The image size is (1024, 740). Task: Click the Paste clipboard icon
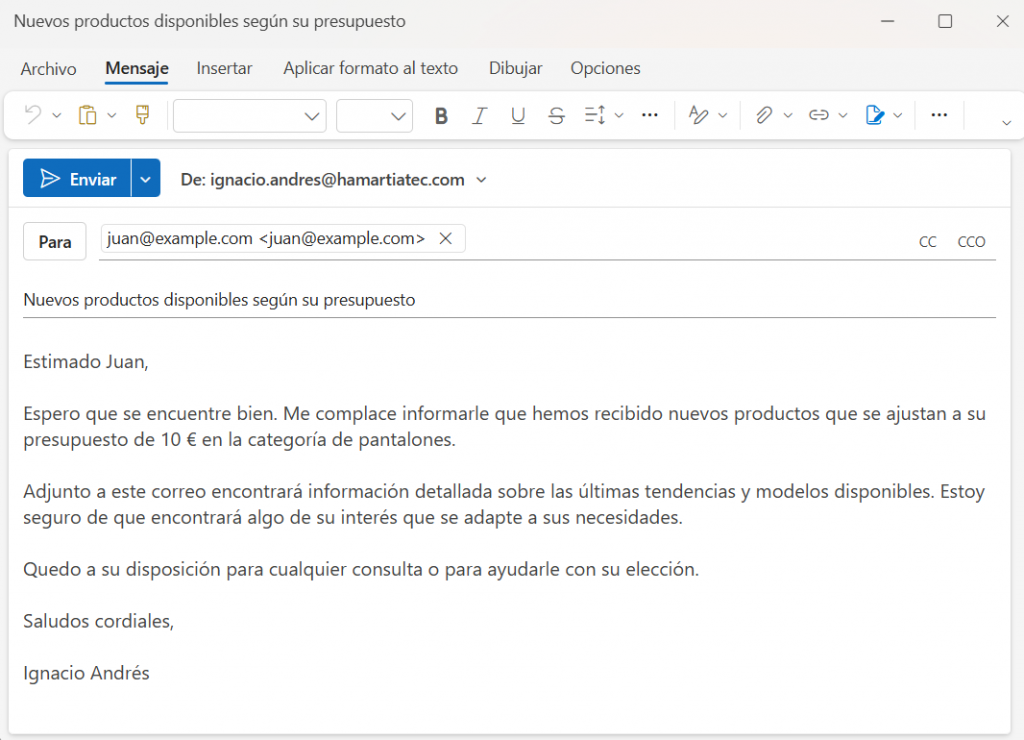[x=88, y=116]
